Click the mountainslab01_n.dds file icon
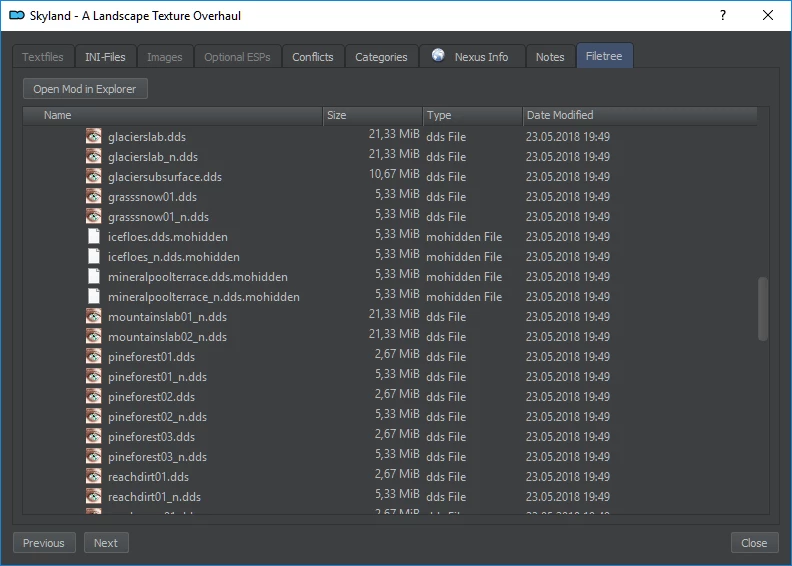 (x=93, y=317)
